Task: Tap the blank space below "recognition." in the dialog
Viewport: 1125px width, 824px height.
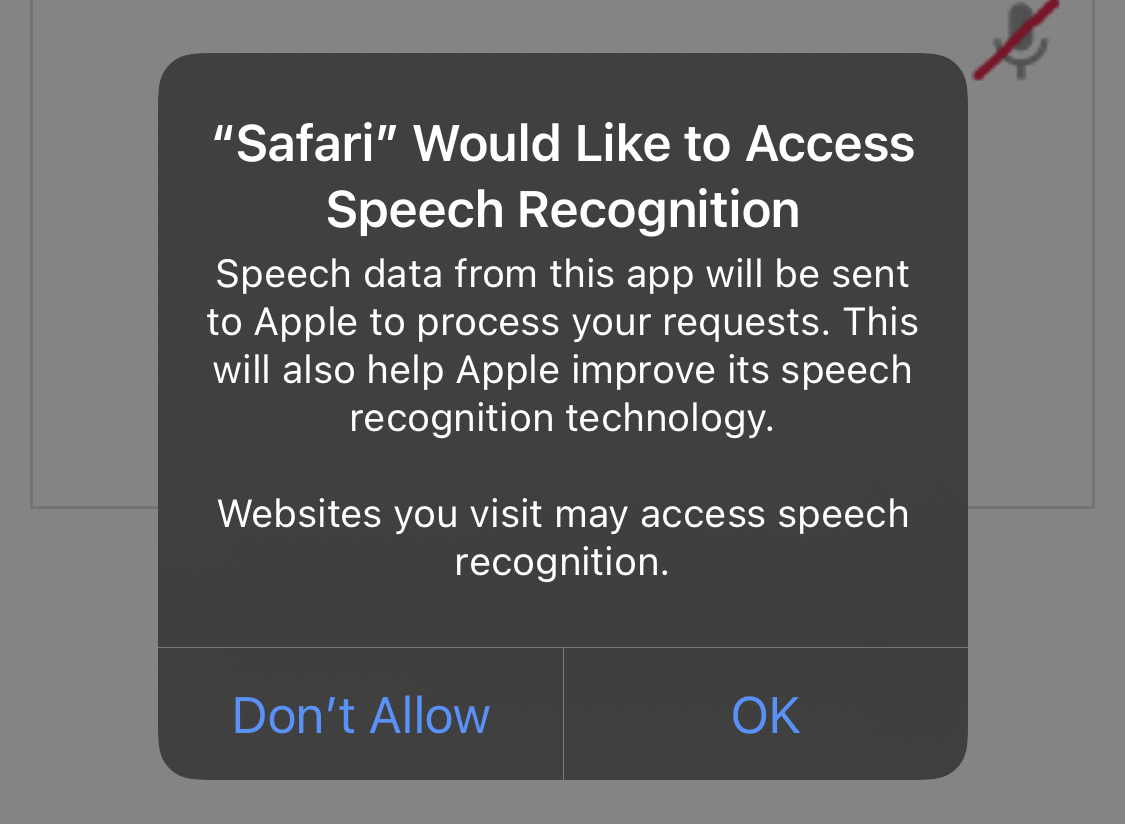Action: (x=562, y=612)
